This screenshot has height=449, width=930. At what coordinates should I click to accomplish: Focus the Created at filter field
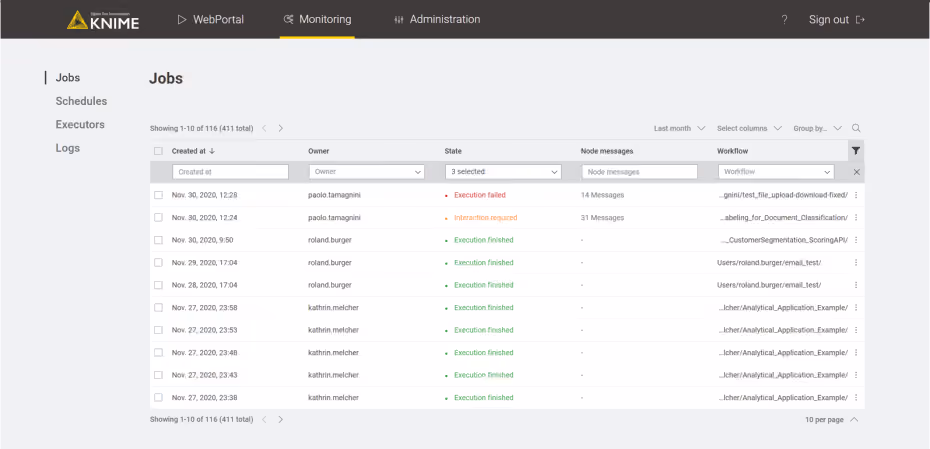230,172
